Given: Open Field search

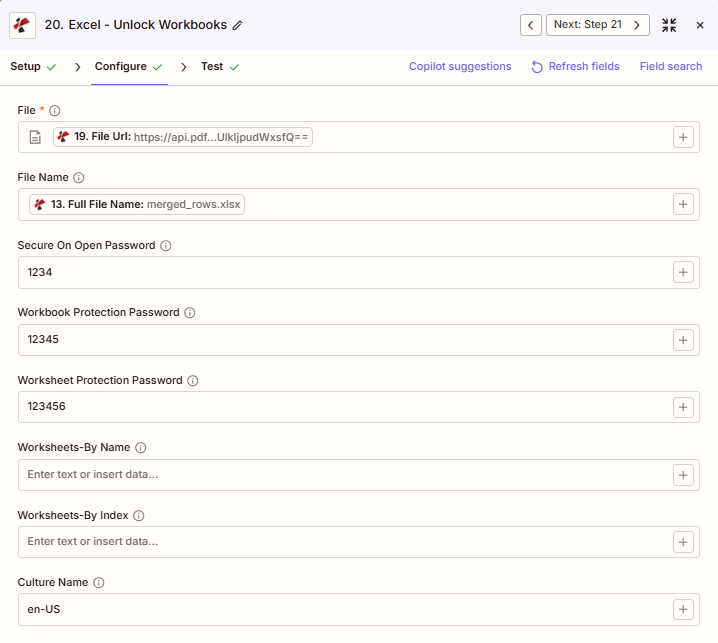Looking at the screenshot, I should pos(670,66).
